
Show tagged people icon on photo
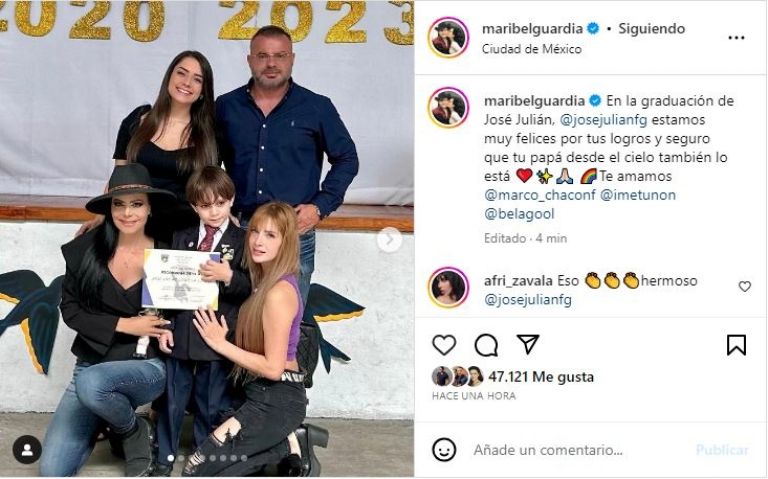[27, 450]
